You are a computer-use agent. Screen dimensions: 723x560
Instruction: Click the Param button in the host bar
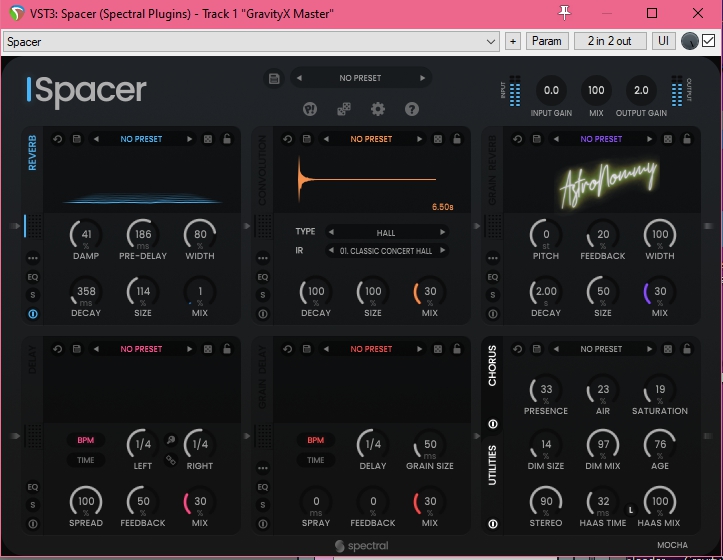[x=547, y=41]
